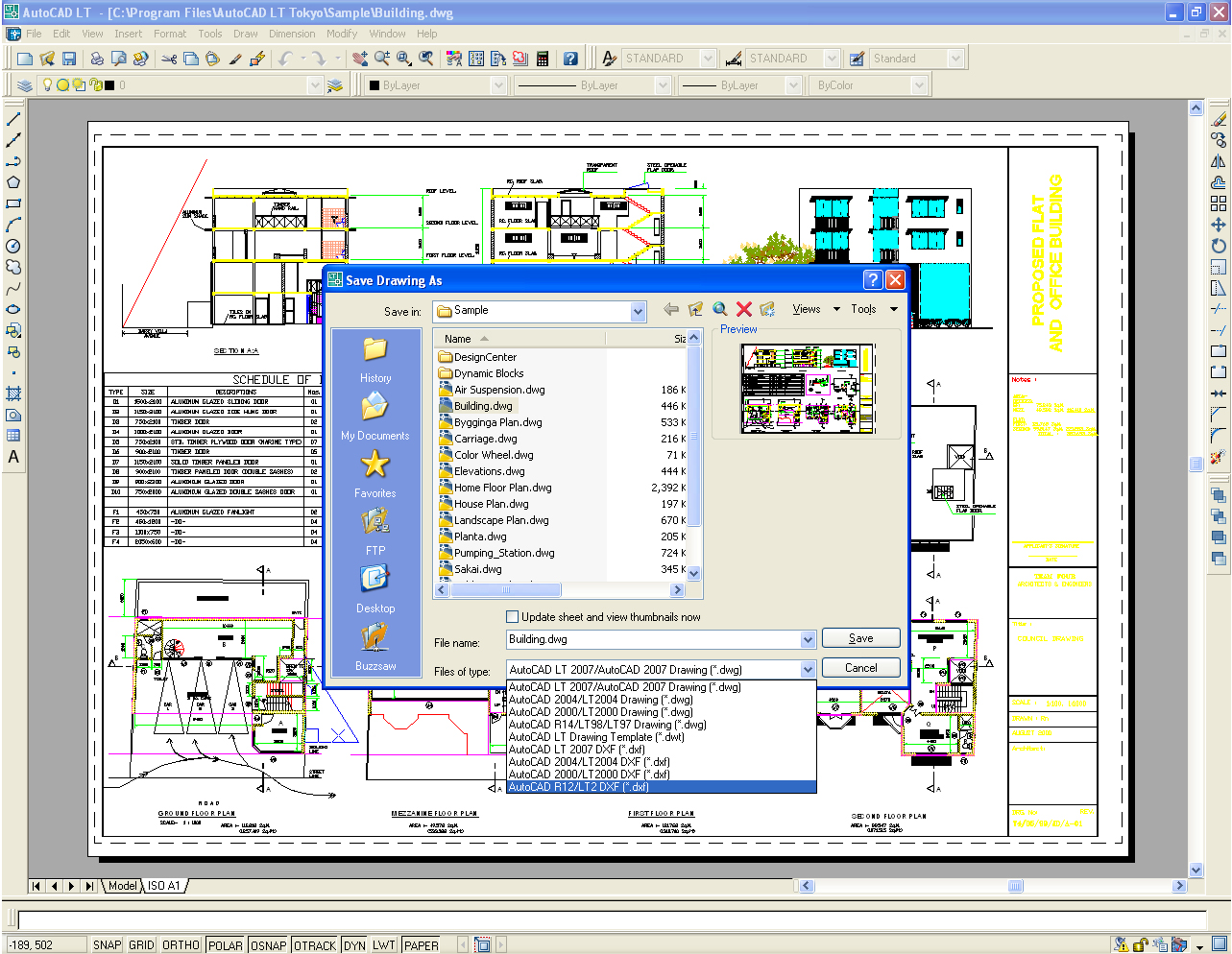
Task: Click the Match Properties paintbrush icon
Action: coord(235,59)
